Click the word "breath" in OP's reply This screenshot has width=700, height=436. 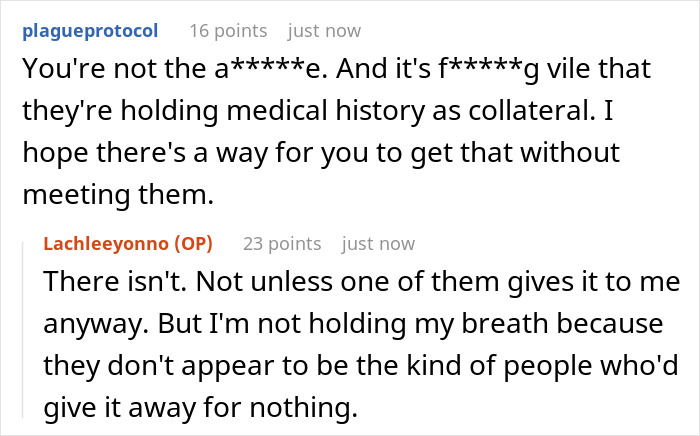tap(504, 323)
